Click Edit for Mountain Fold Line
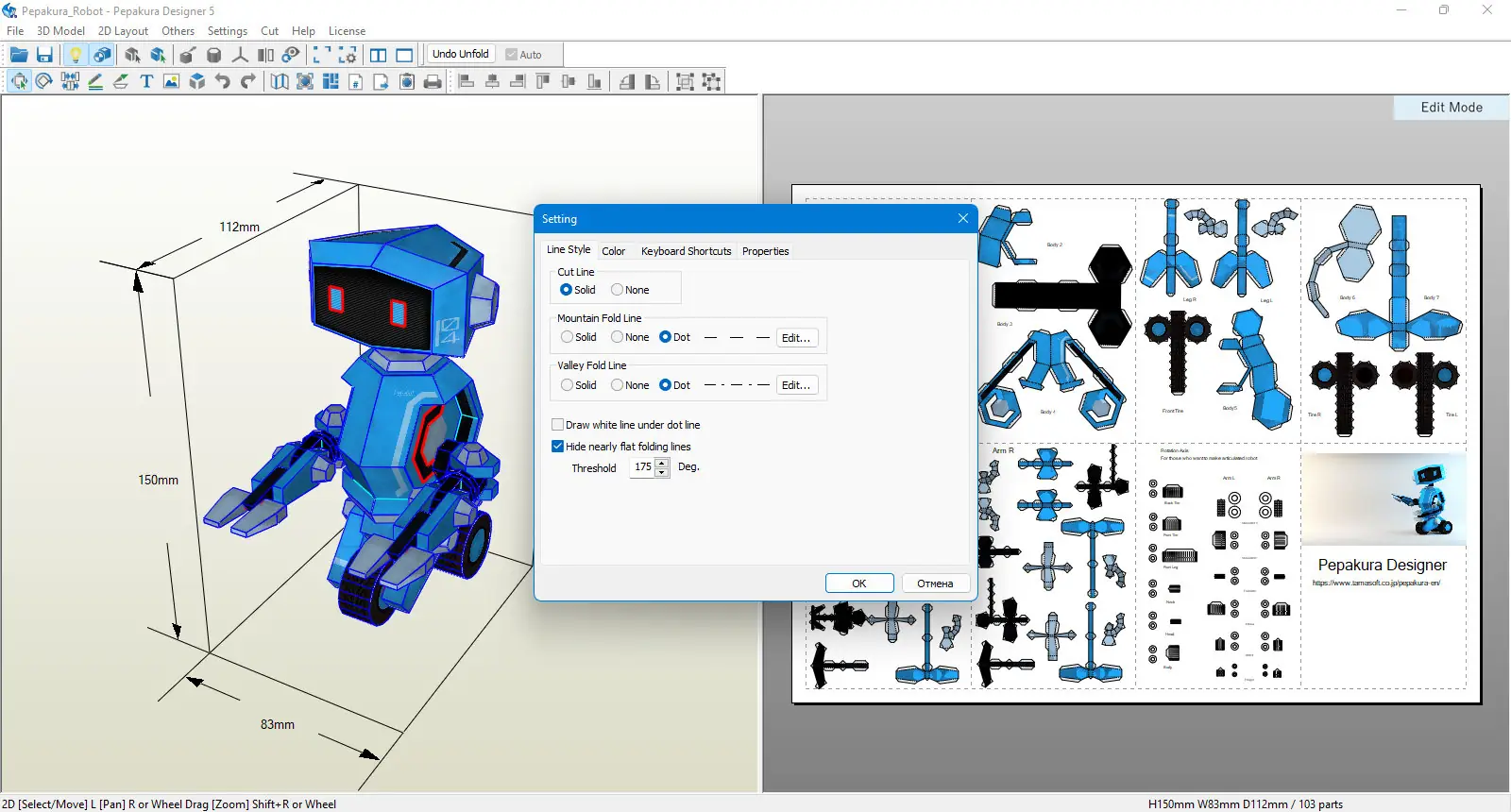Image resolution: width=1511 pixels, height=812 pixels. pos(796,338)
